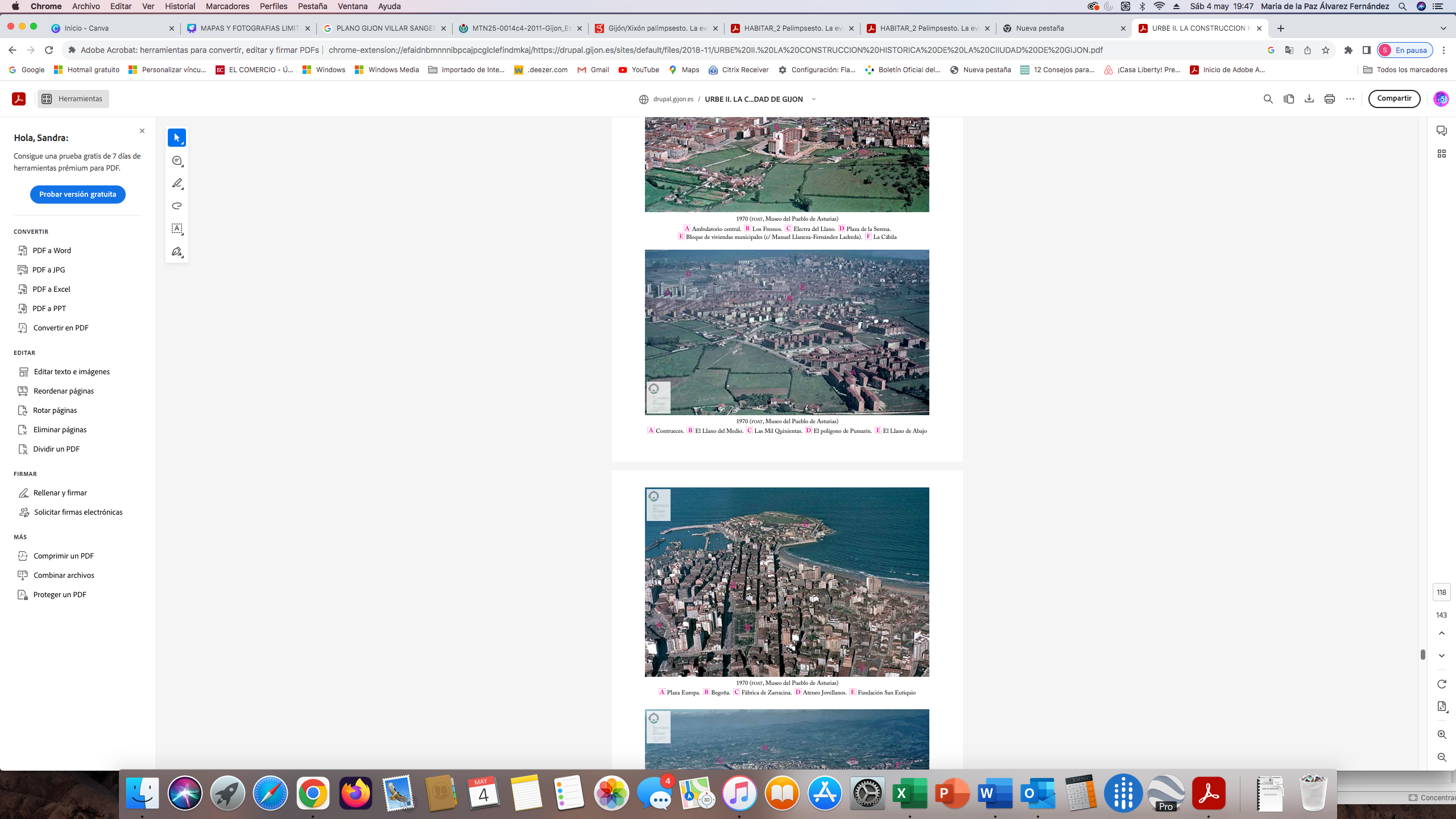
Task: Switch to the Inicio - Canva tab
Action: (x=86, y=28)
